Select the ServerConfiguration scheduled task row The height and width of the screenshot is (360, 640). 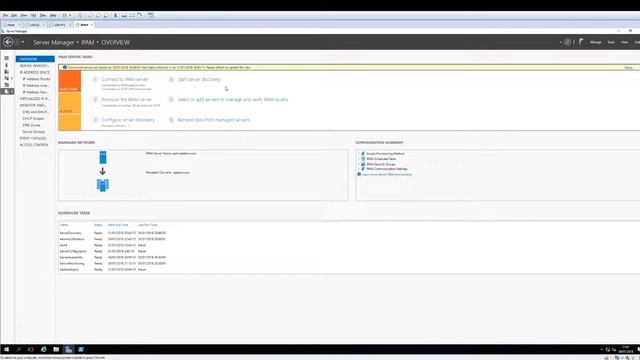[x=113, y=251]
